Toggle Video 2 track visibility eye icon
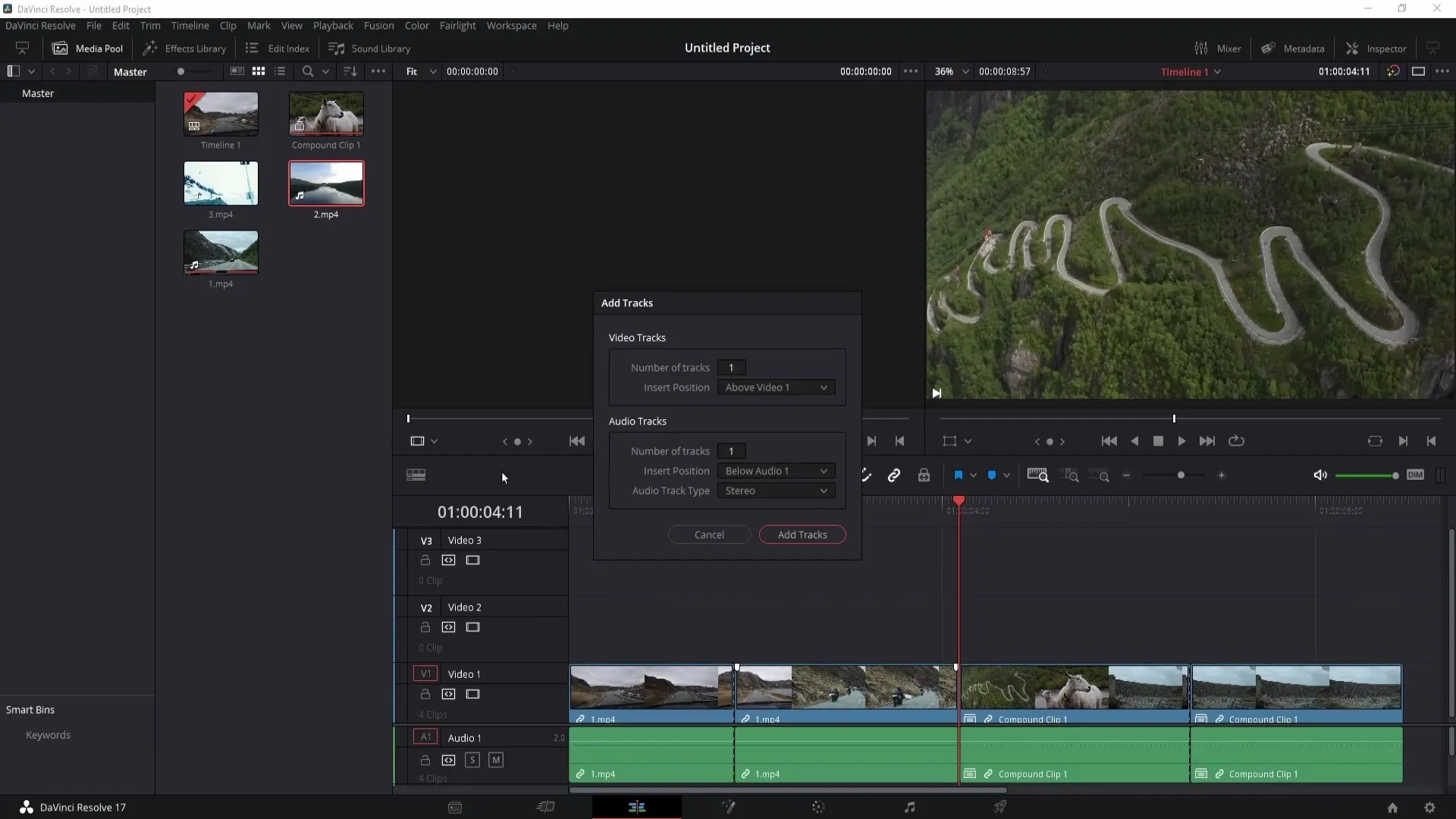This screenshot has height=819, width=1456. (x=473, y=627)
